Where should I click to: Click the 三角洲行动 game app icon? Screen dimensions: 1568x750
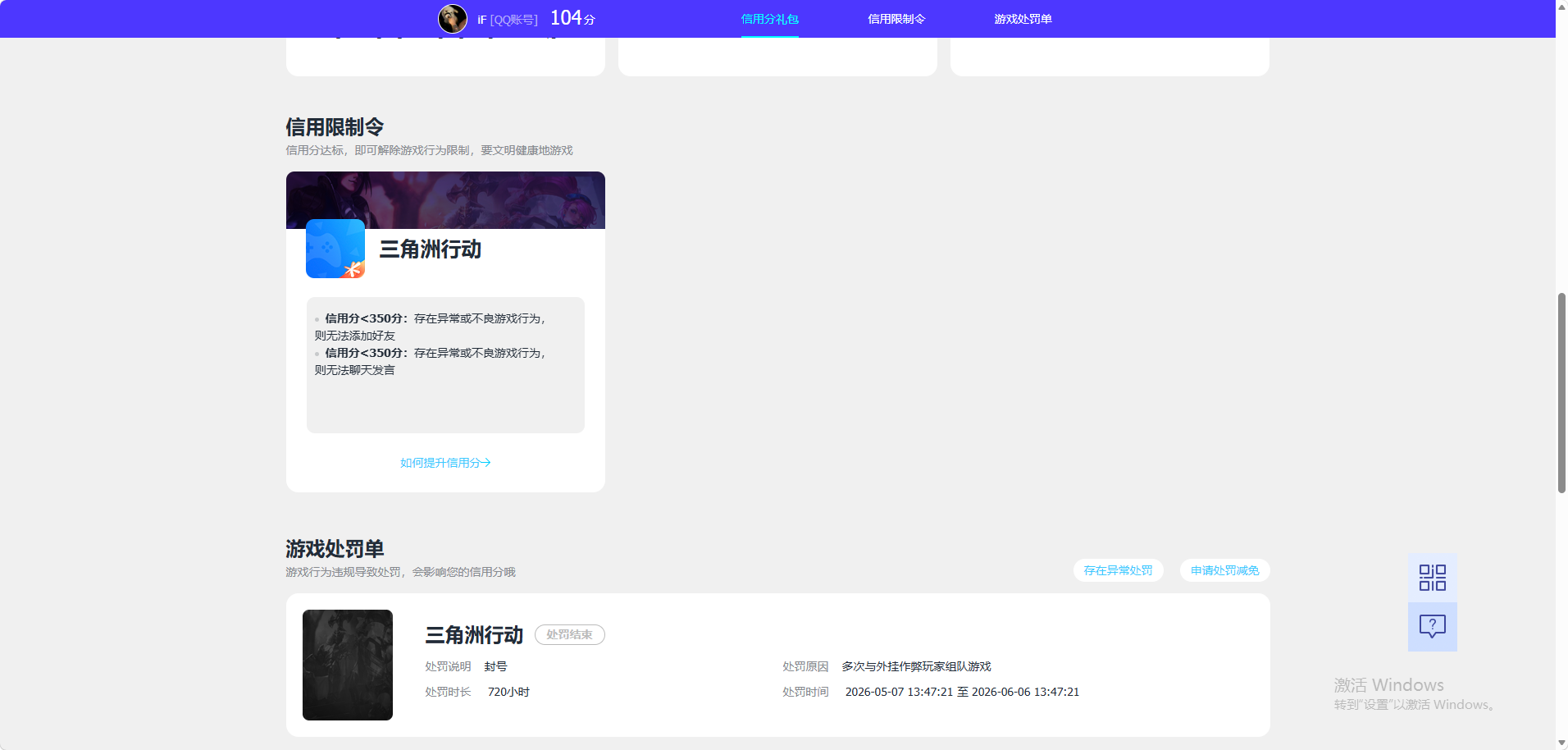tap(335, 249)
